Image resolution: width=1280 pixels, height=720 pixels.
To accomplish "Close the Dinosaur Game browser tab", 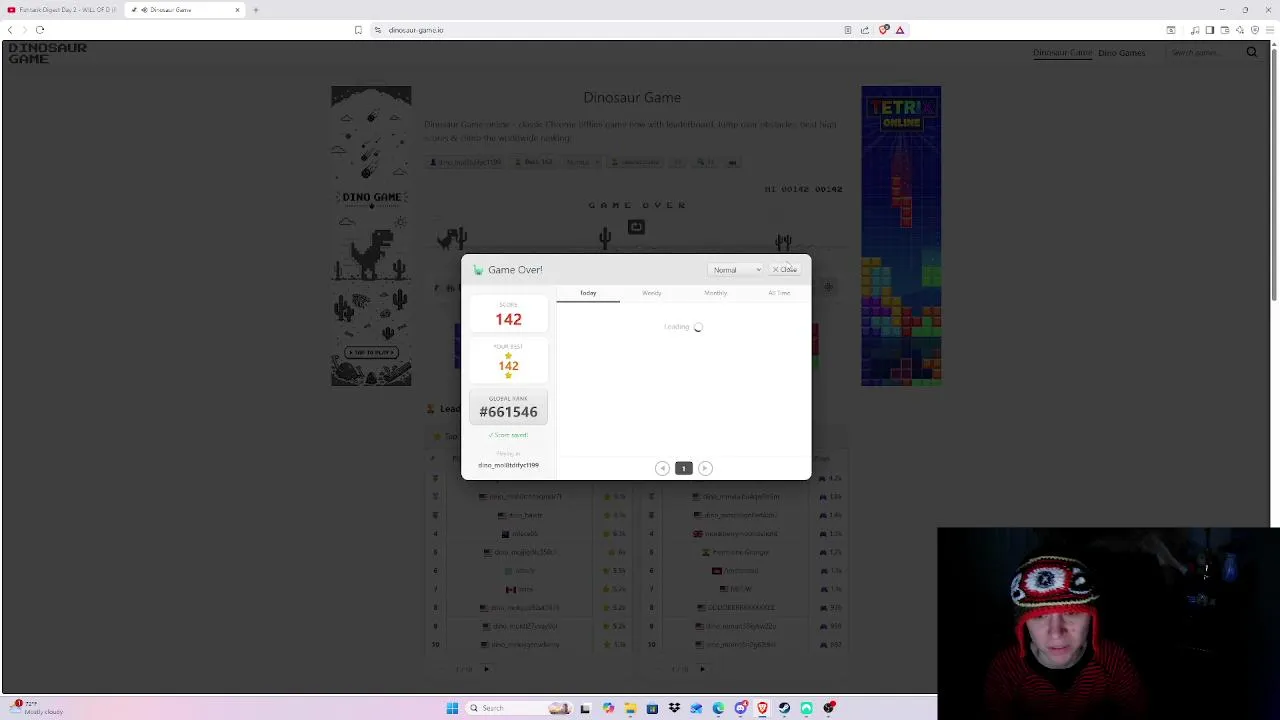I will click(238, 10).
